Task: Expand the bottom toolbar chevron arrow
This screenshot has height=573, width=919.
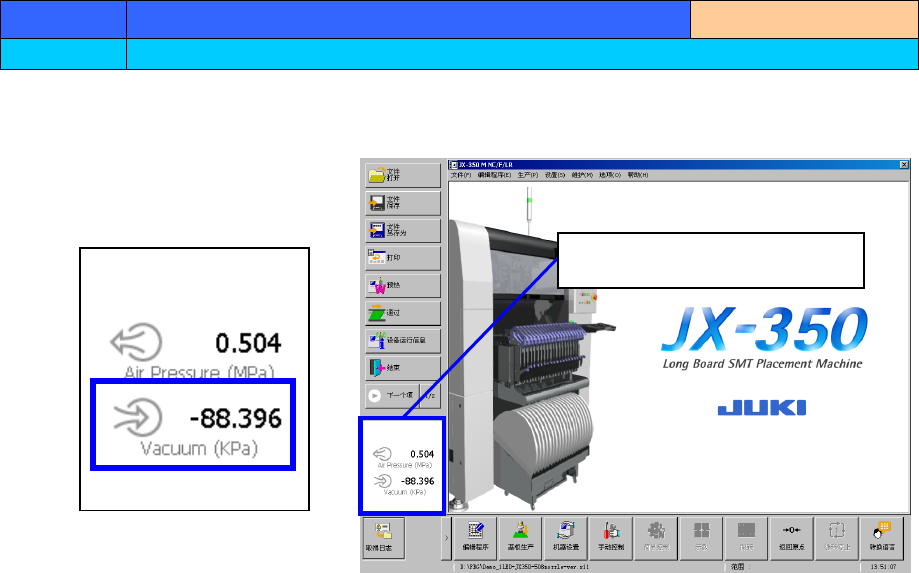Action: 446,537
